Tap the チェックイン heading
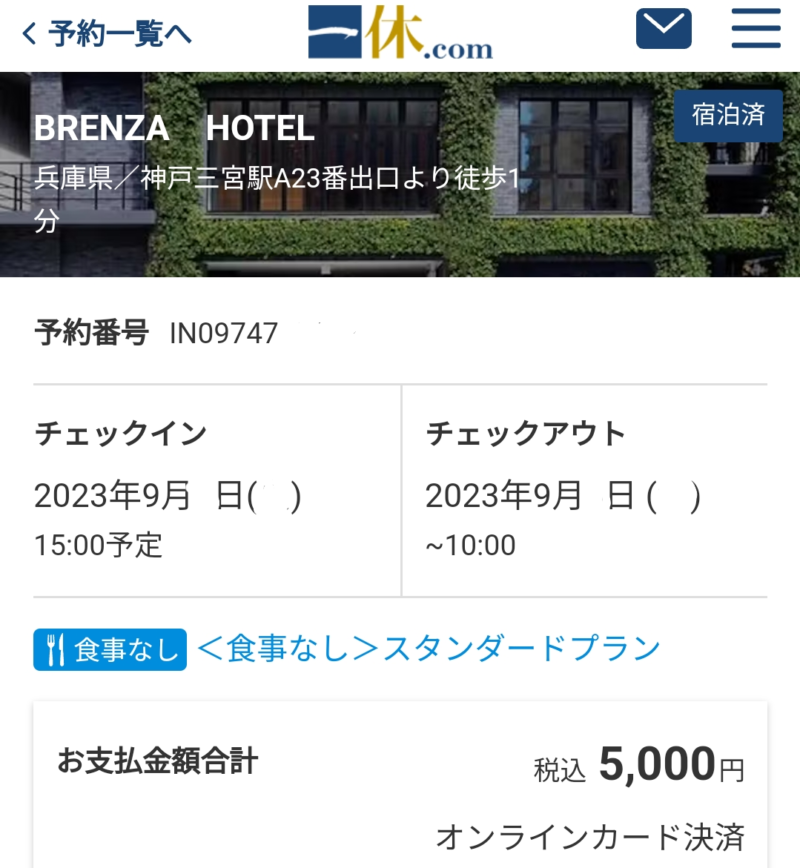The height and width of the screenshot is (868, 800). [120, 435]
